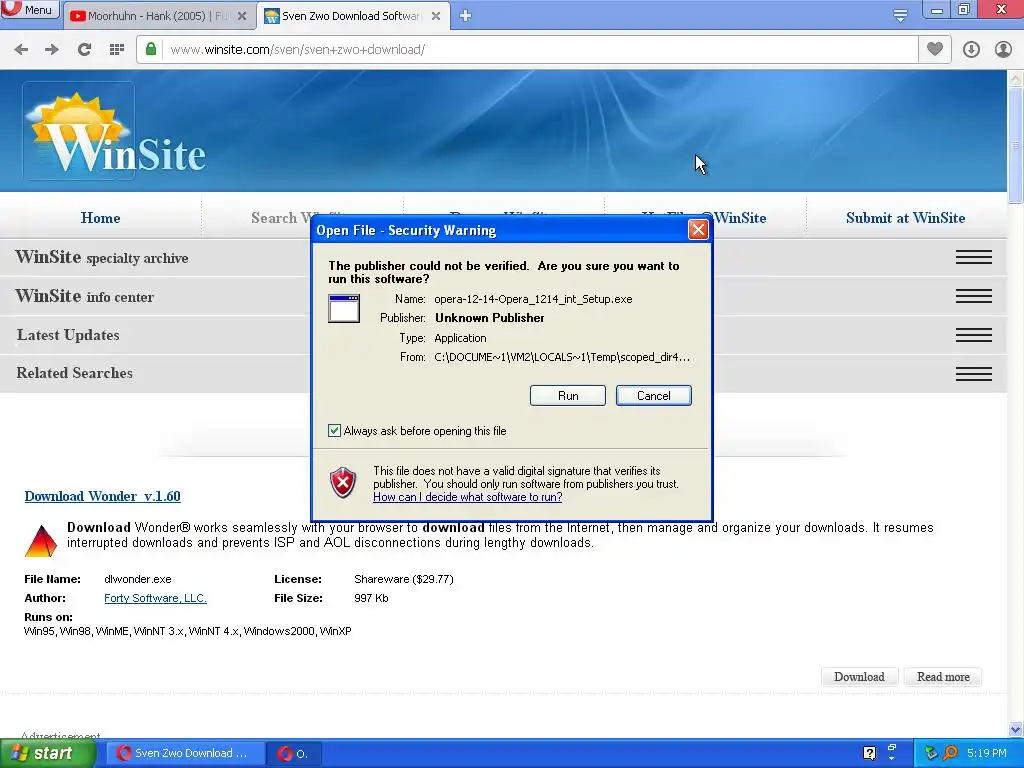Open the Speed Dial grid icon
Screen dimensions: 1024x768
coord(116,50)
